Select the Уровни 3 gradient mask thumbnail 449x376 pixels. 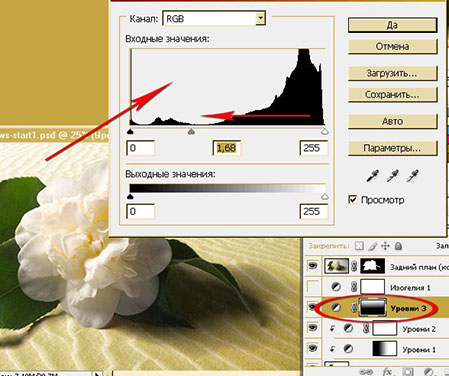coord(373,307)
